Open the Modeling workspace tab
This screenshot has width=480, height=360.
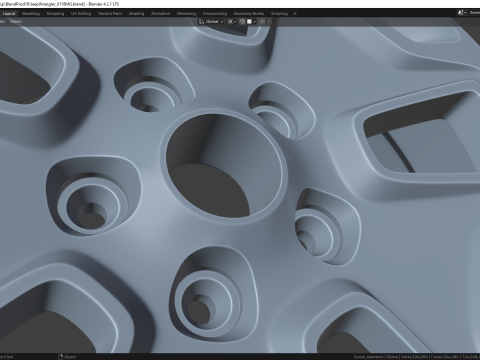coord(31,14)
